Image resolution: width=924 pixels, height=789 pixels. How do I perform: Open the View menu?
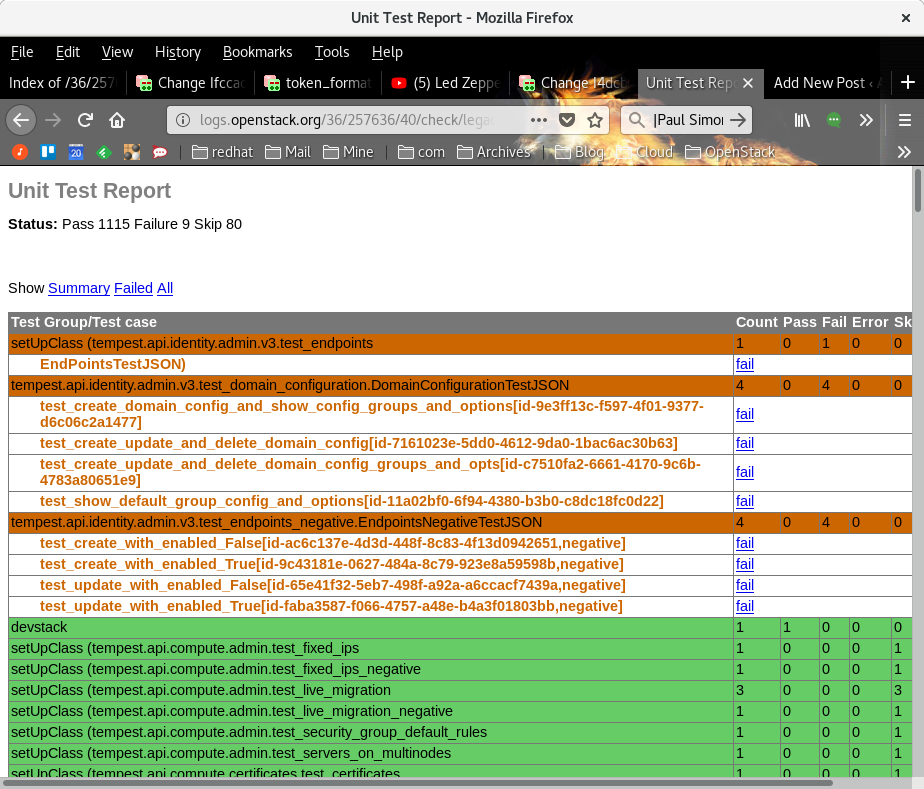(117, 52)
